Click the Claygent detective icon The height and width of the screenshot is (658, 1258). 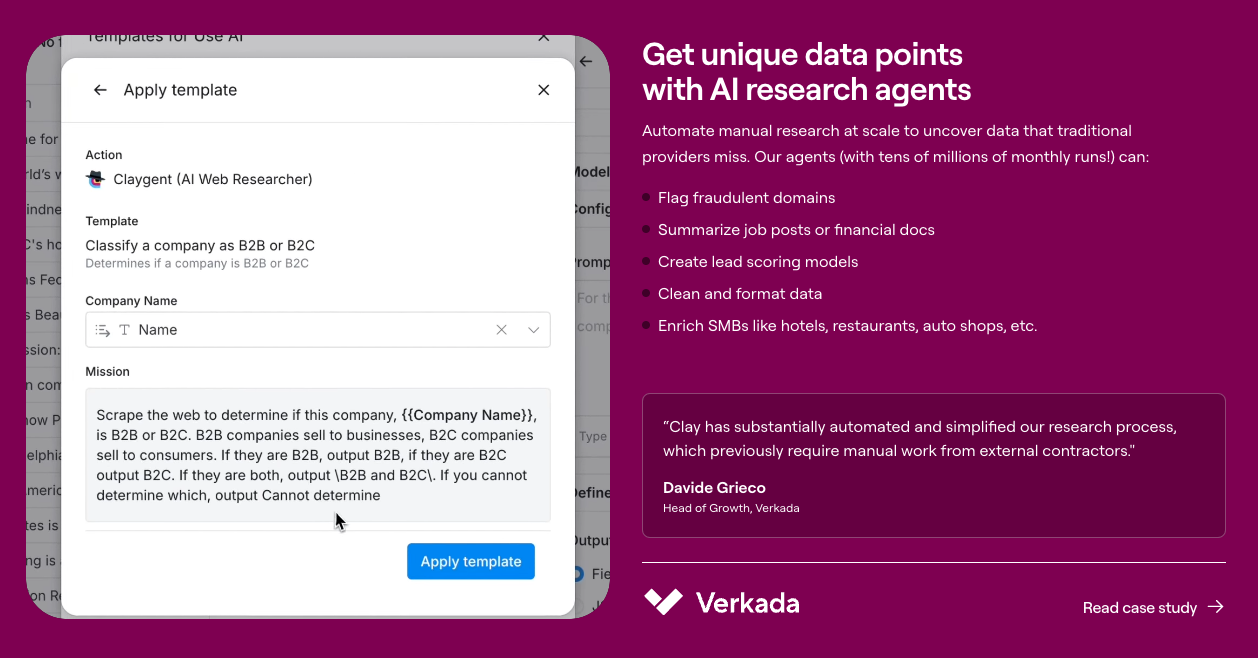tap(96, 179)
